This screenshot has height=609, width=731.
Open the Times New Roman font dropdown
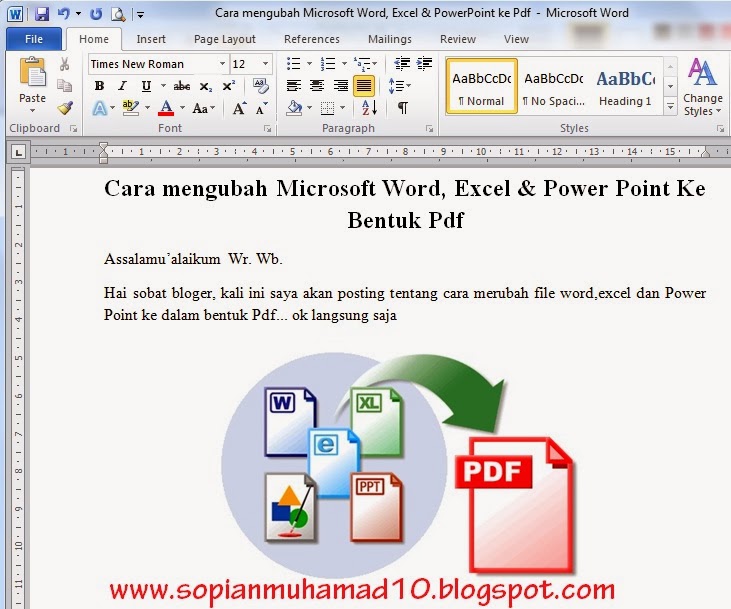click(222, 64)
